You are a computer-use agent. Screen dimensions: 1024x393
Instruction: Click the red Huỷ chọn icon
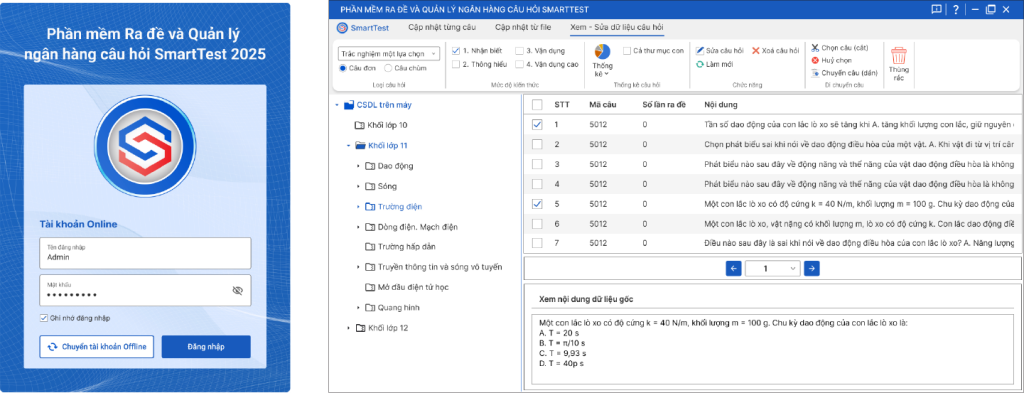[815, 60]
